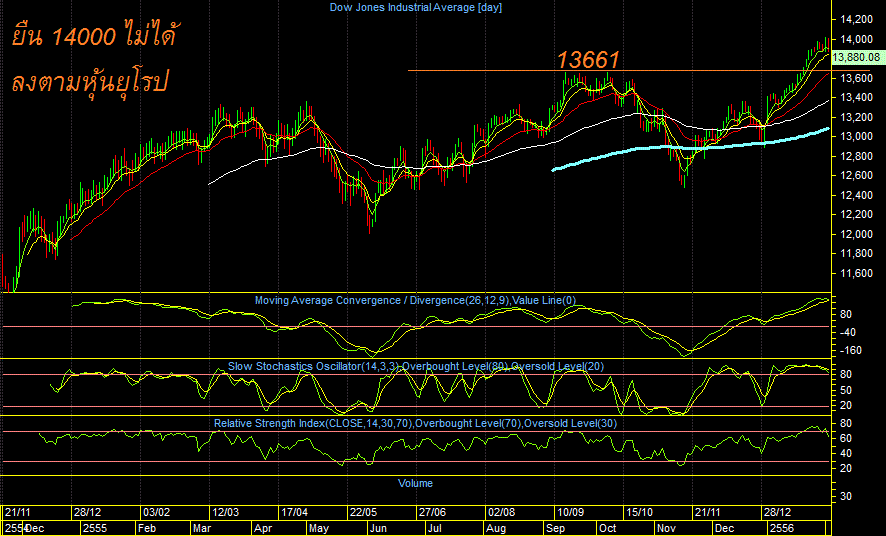Click the 12,600 price axis label
The image size is (886, 536).
pos(857,176)
